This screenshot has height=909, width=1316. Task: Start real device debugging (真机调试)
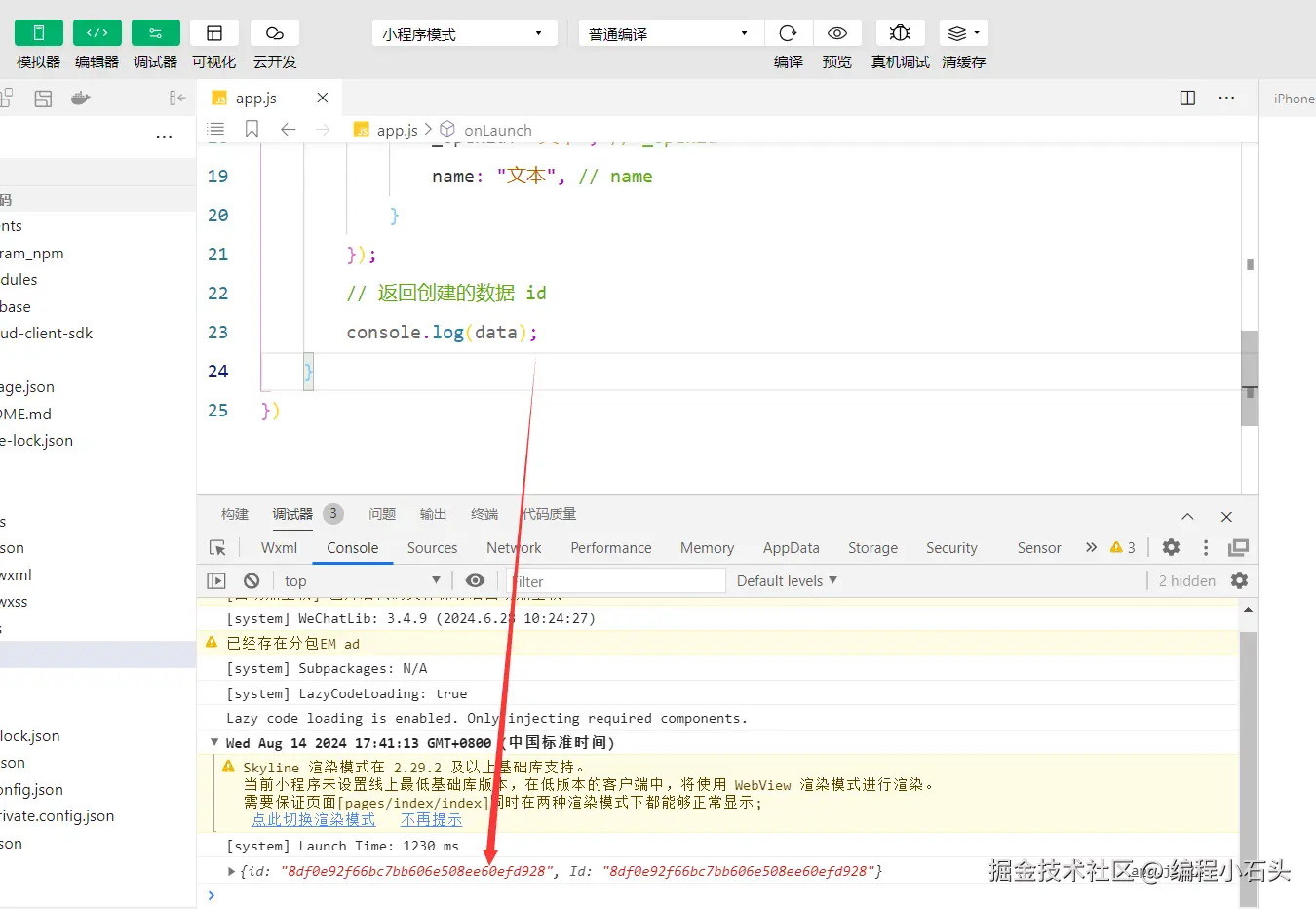coord(901,33)
